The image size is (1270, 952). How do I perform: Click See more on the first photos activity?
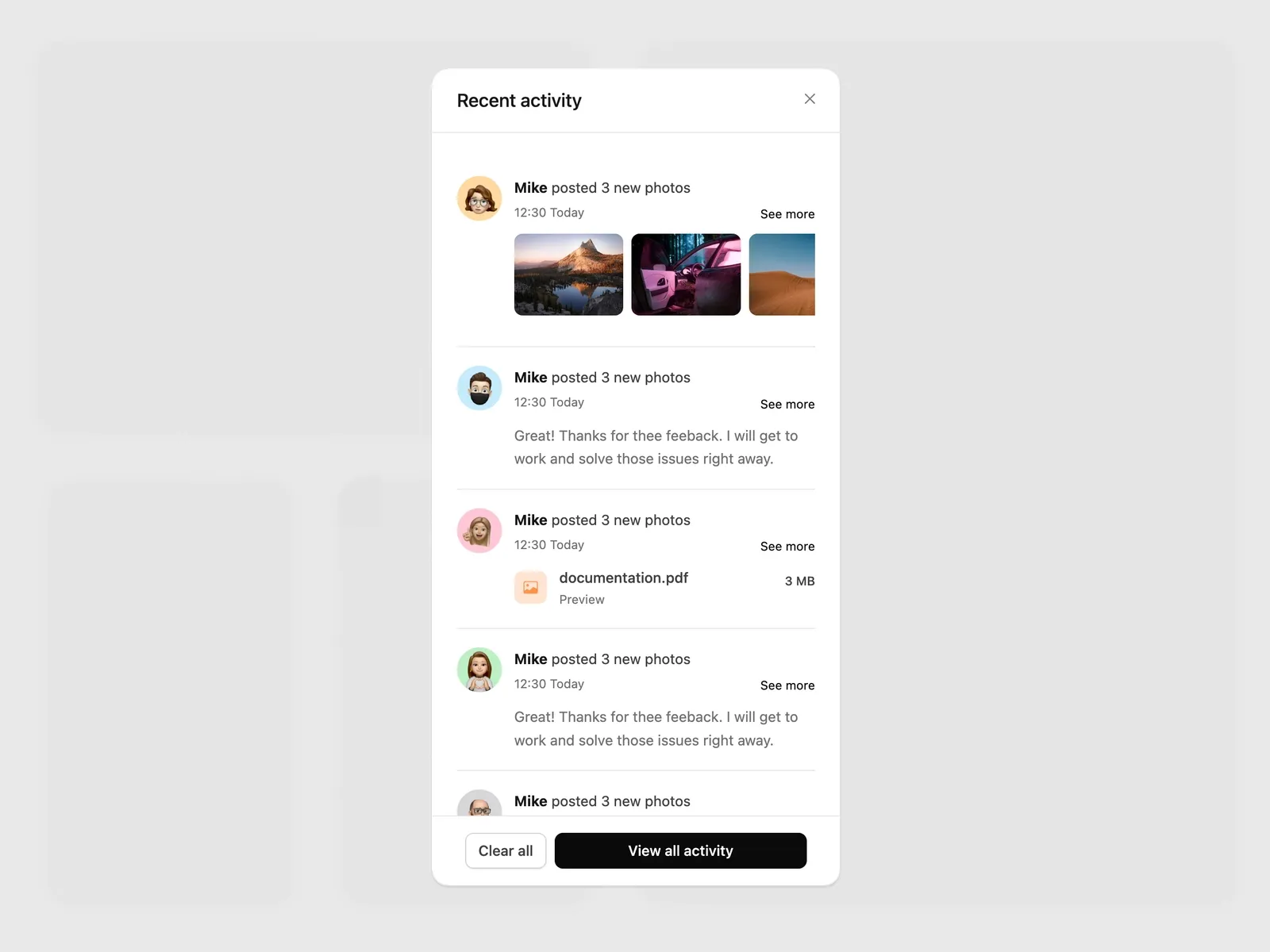787,214
